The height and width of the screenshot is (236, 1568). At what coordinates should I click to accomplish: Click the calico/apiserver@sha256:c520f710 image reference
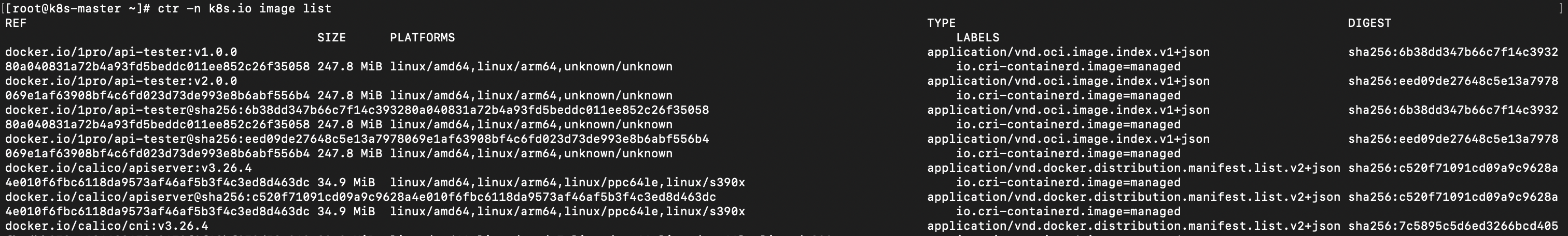click(x=360, y=197)
